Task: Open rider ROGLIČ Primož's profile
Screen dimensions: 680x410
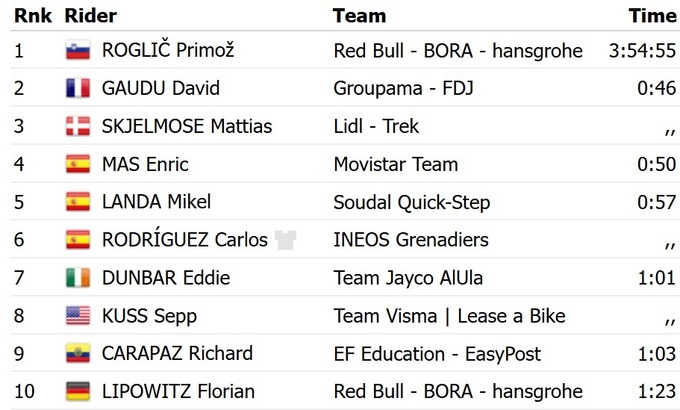Action: point(168,51)
